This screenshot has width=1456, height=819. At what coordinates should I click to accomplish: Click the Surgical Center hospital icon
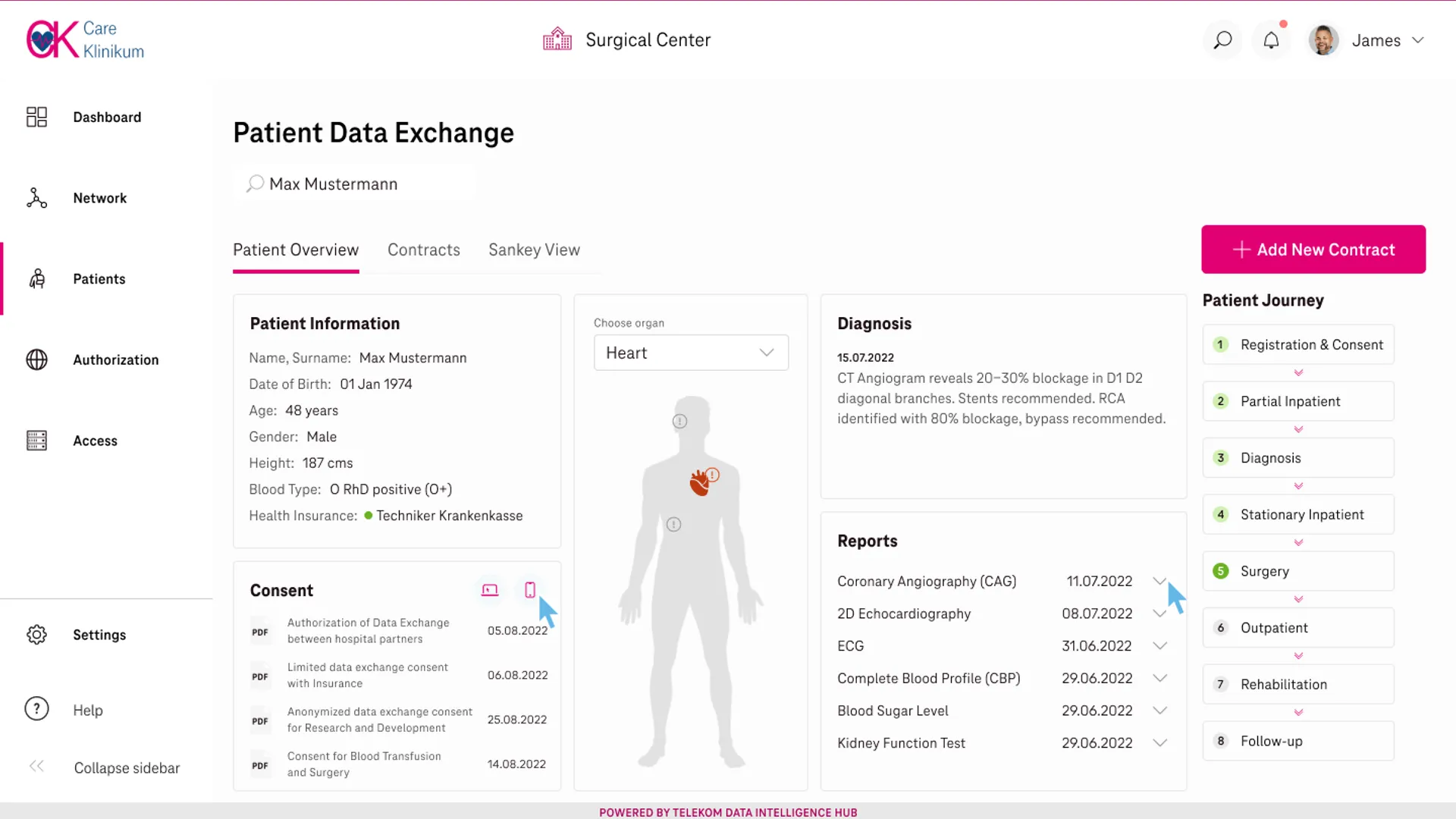click(557, 39)
